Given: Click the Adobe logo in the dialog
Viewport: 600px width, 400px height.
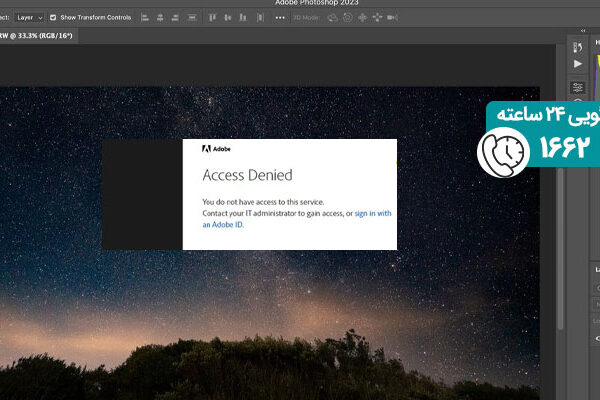Looking at the screenshot, I should [x=216, y=149].
